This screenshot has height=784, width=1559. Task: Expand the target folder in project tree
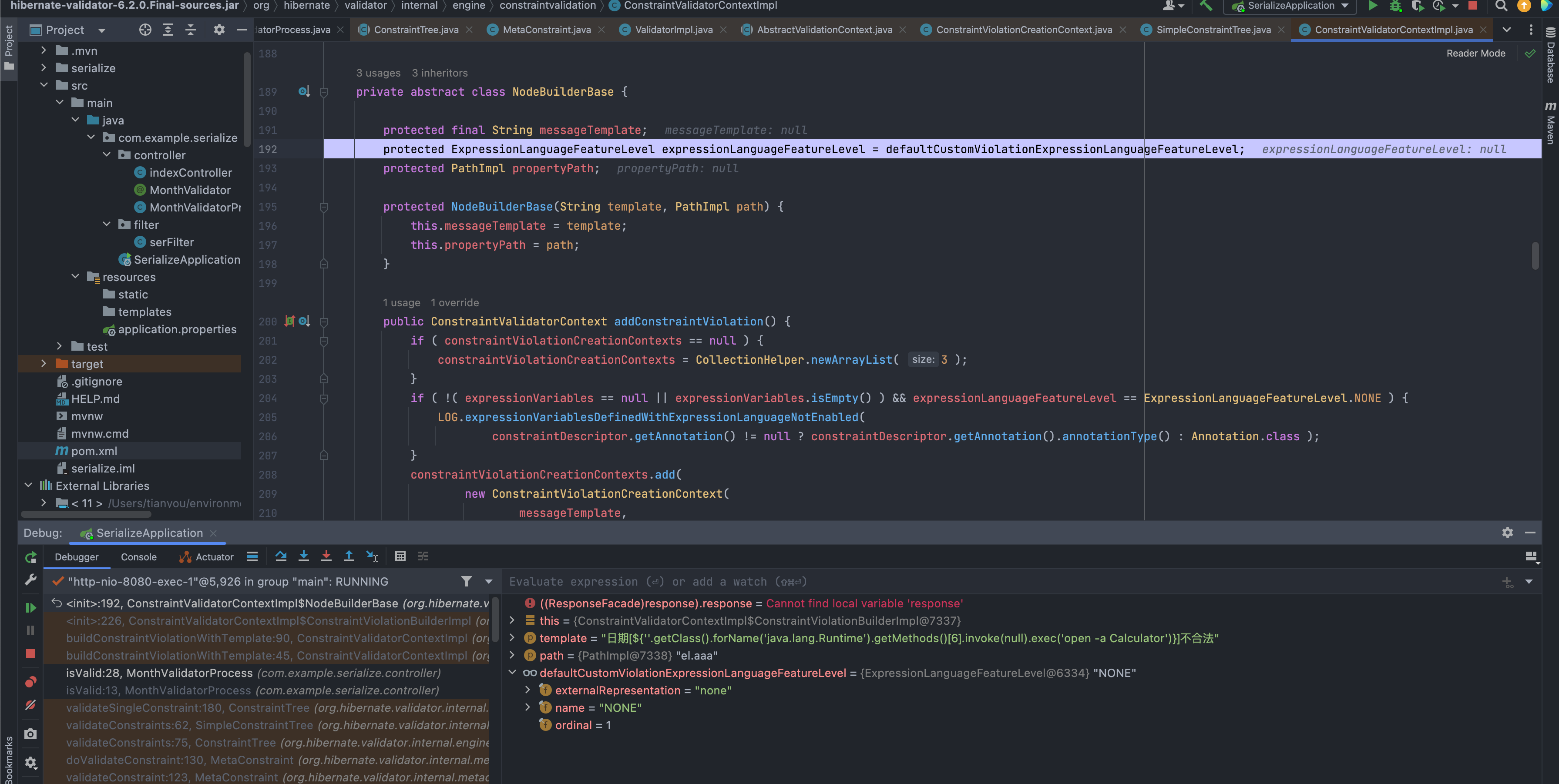(x=44, y=364)
